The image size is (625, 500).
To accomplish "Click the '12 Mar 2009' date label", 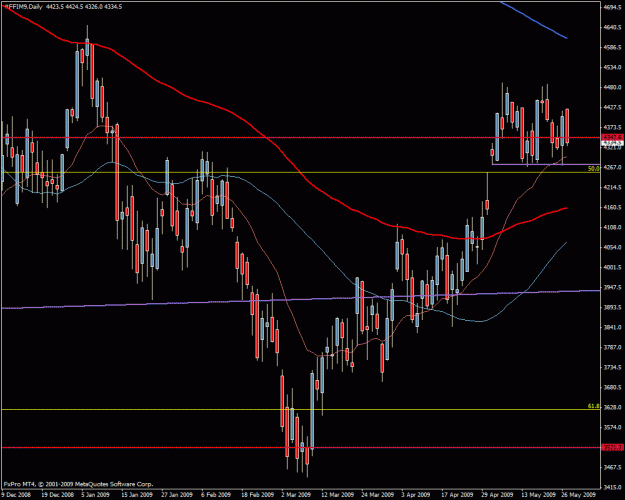I will [336, 494].
